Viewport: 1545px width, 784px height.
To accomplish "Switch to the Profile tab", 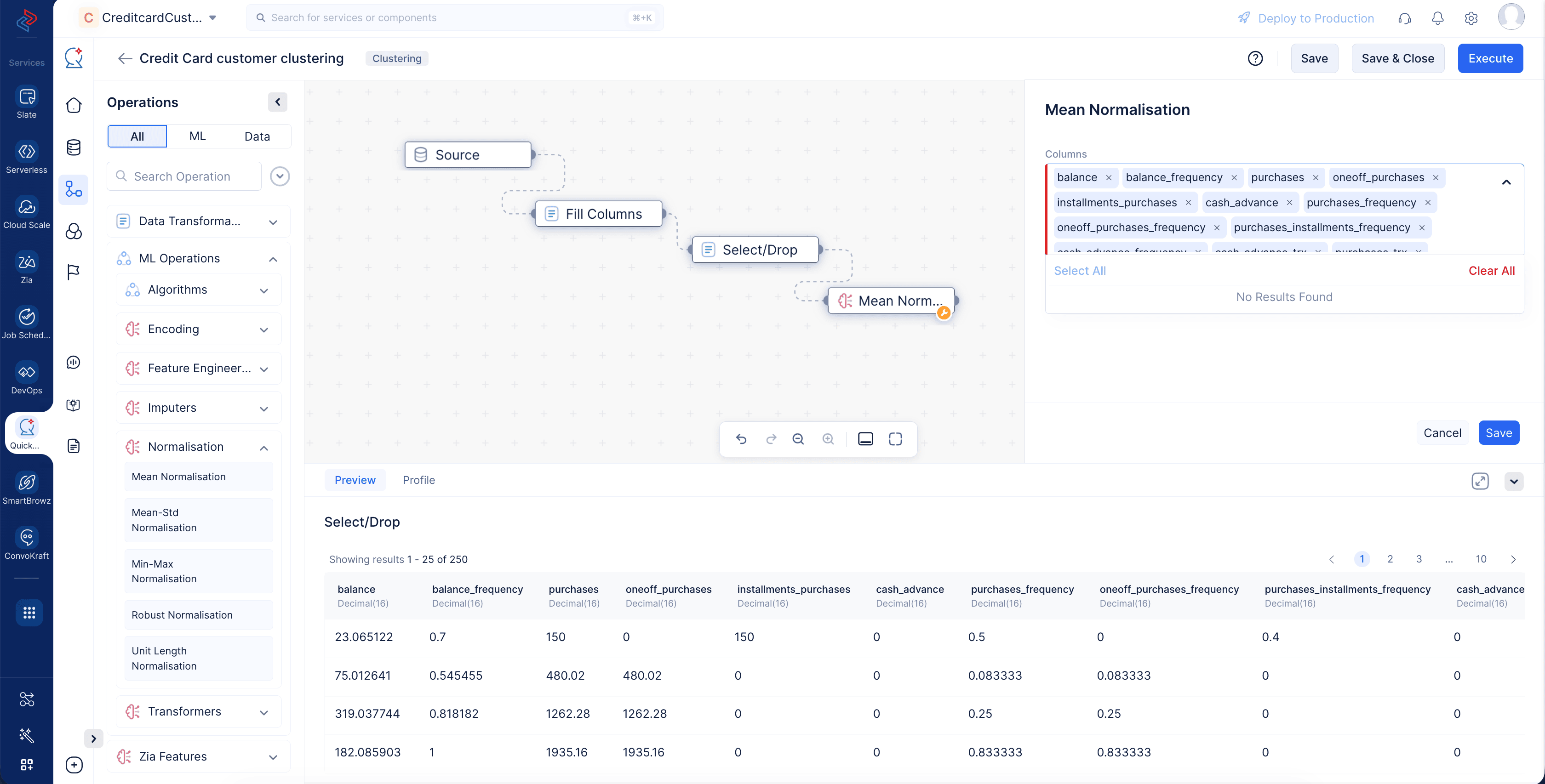I will tap(418, 480).
